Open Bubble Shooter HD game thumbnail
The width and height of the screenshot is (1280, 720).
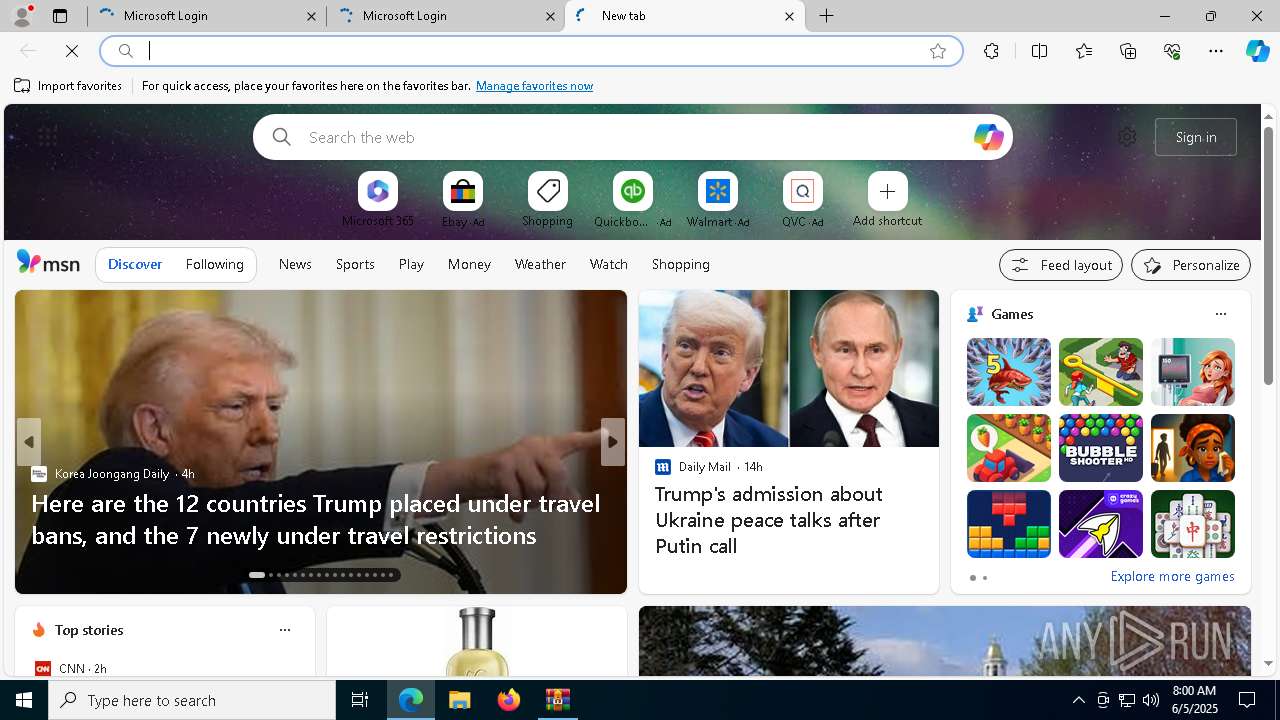pos(1101,448)
